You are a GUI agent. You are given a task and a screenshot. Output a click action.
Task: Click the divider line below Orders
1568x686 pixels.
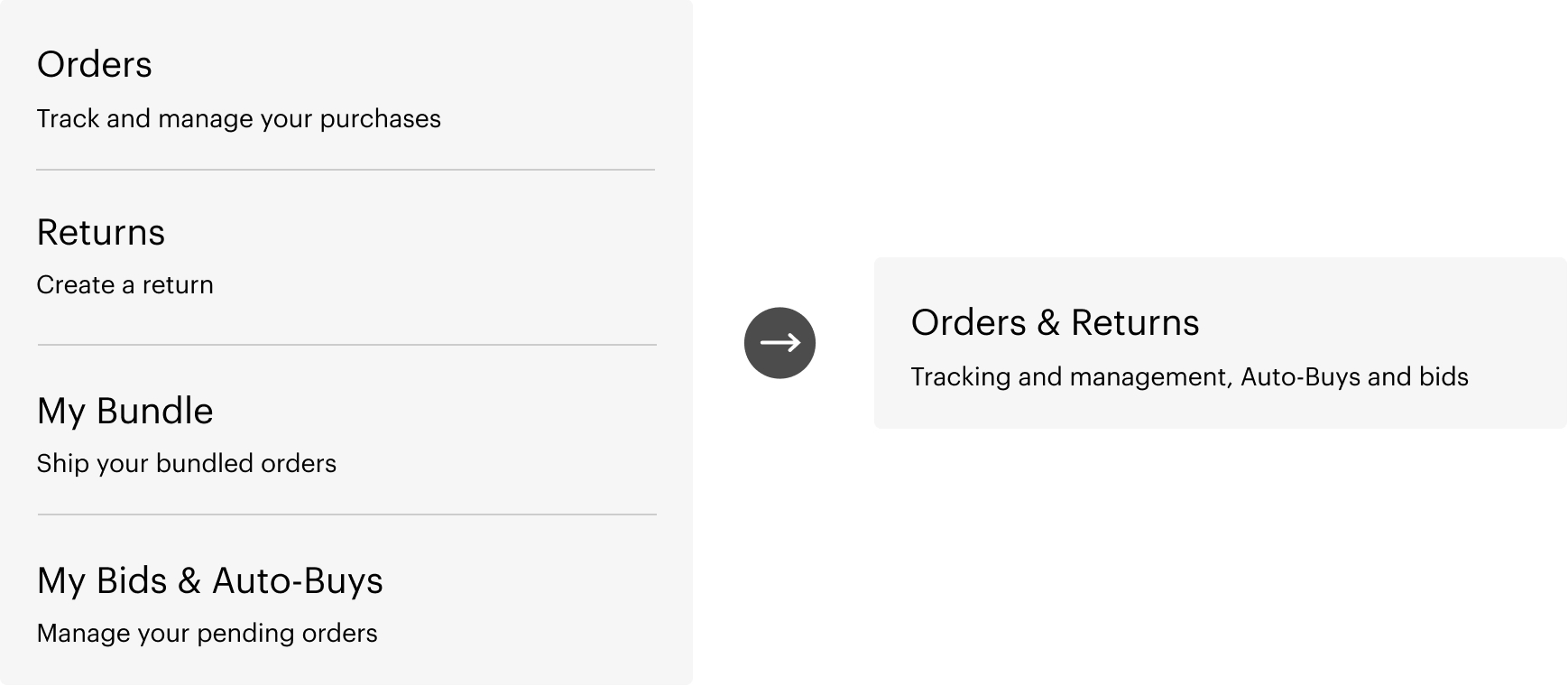pyautogui.click(x=346, y=170)
